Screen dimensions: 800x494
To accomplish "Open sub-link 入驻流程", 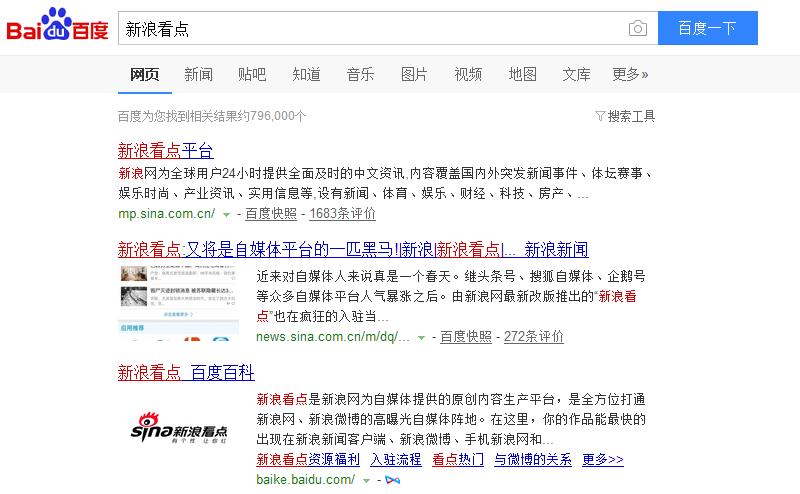I will [x=396, y=460].
